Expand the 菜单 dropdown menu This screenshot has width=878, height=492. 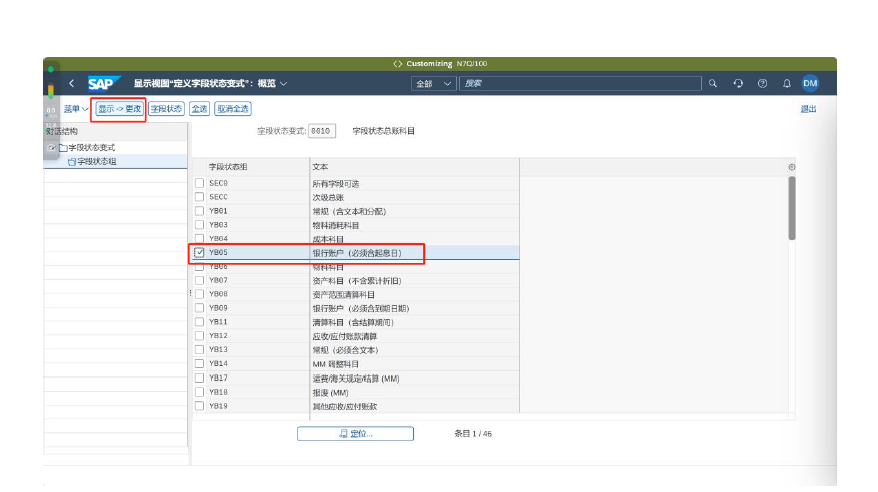point(76,109)
